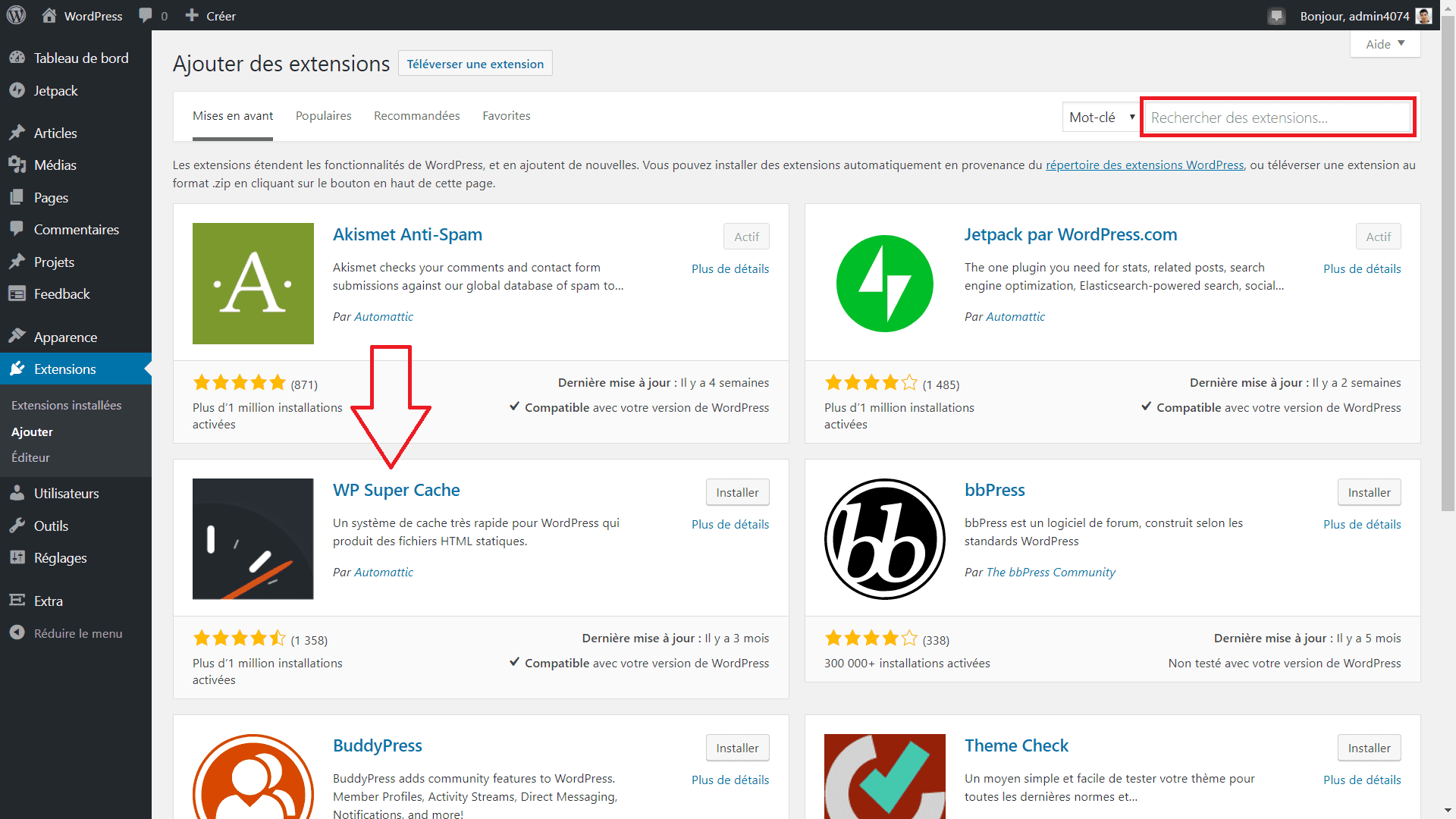Expand the Aide help dropdown
The width and height of the screenshot is (1456, 819).
coord(1385,44)
